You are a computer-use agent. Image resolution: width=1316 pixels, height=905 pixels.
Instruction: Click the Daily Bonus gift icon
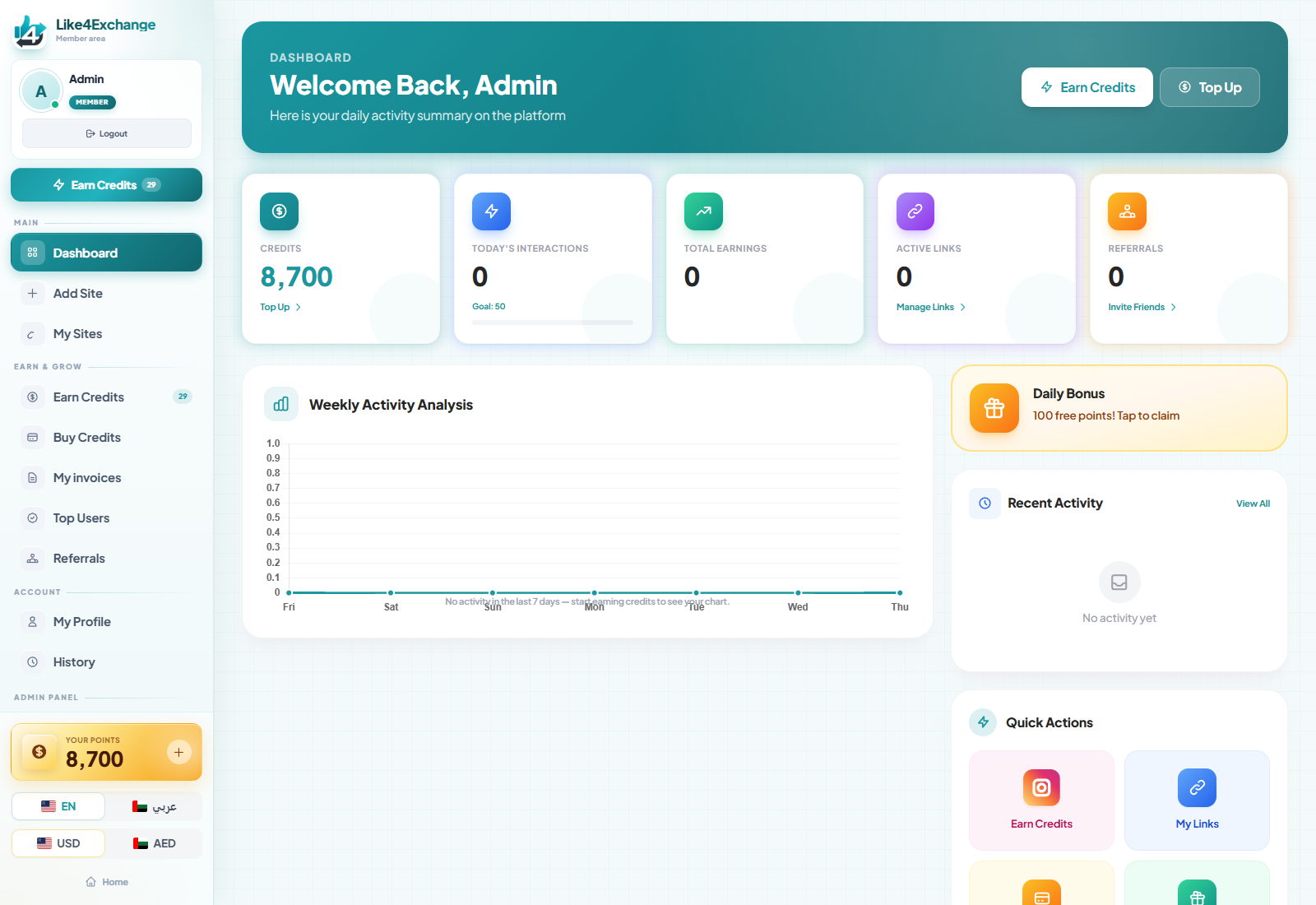click(994, 408)
